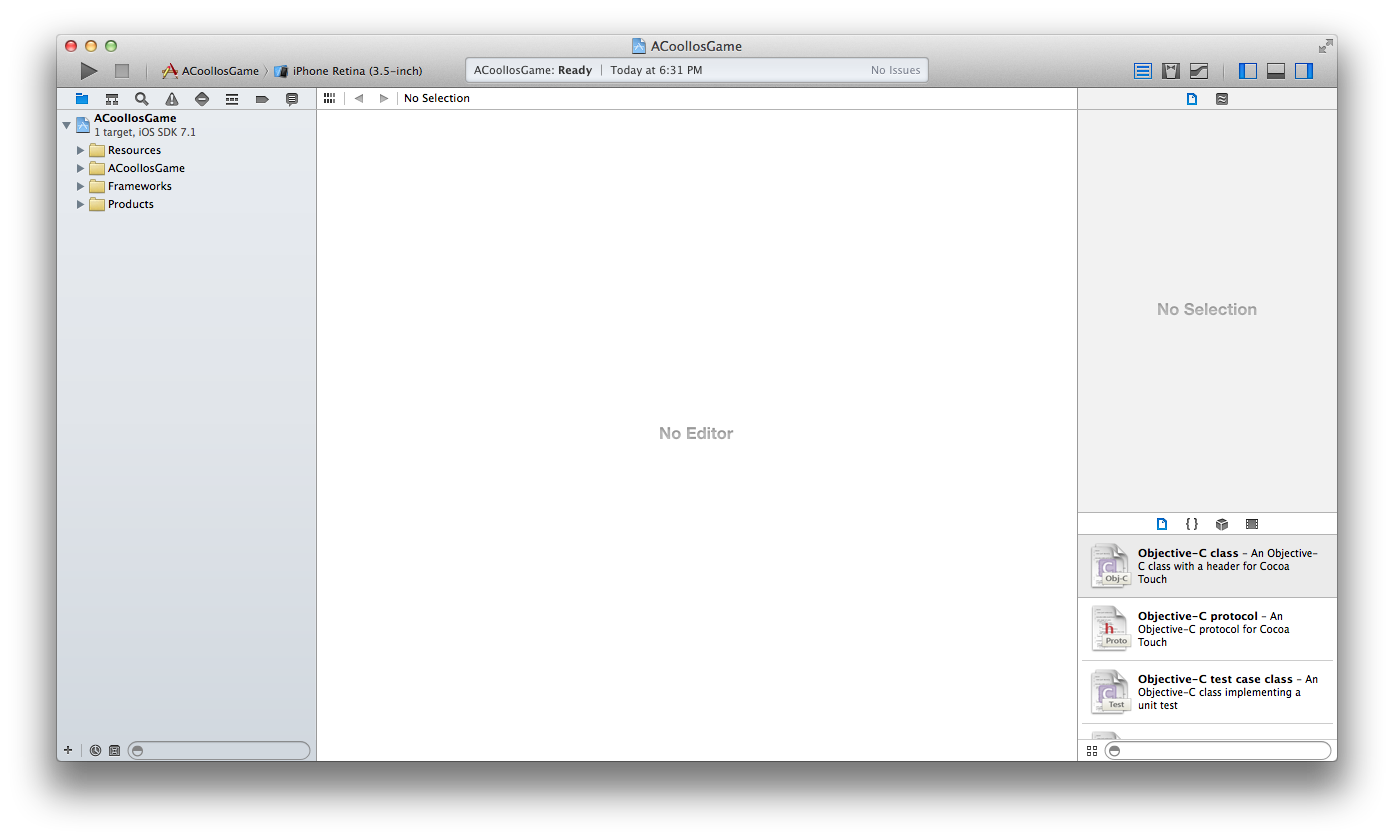Open the related items grid menu
Viewport: 1394px width, 840px height.
click(x=329, y=98)
